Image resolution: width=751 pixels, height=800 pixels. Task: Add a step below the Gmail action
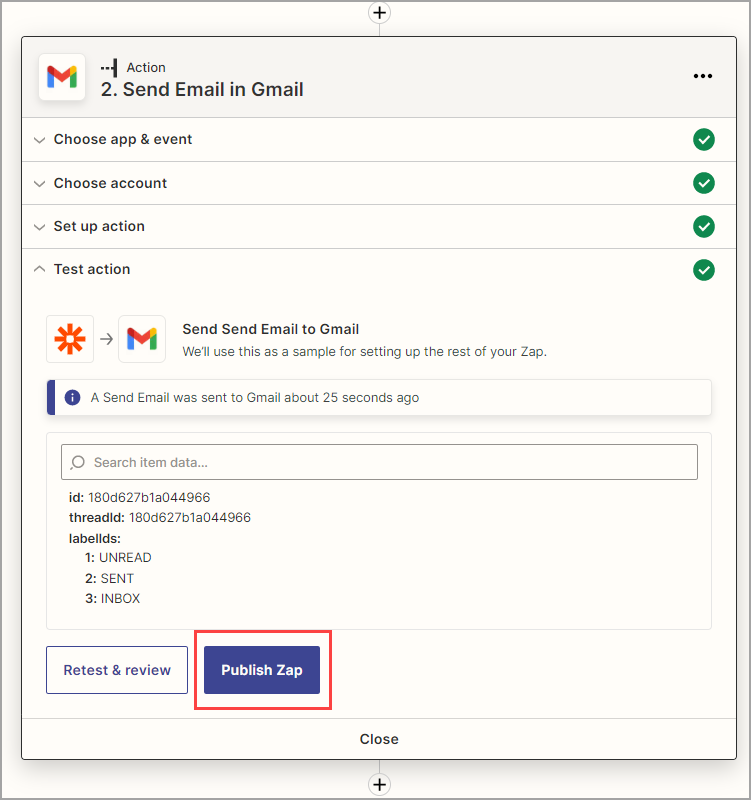pyautogui.click(x=379, y=784)
